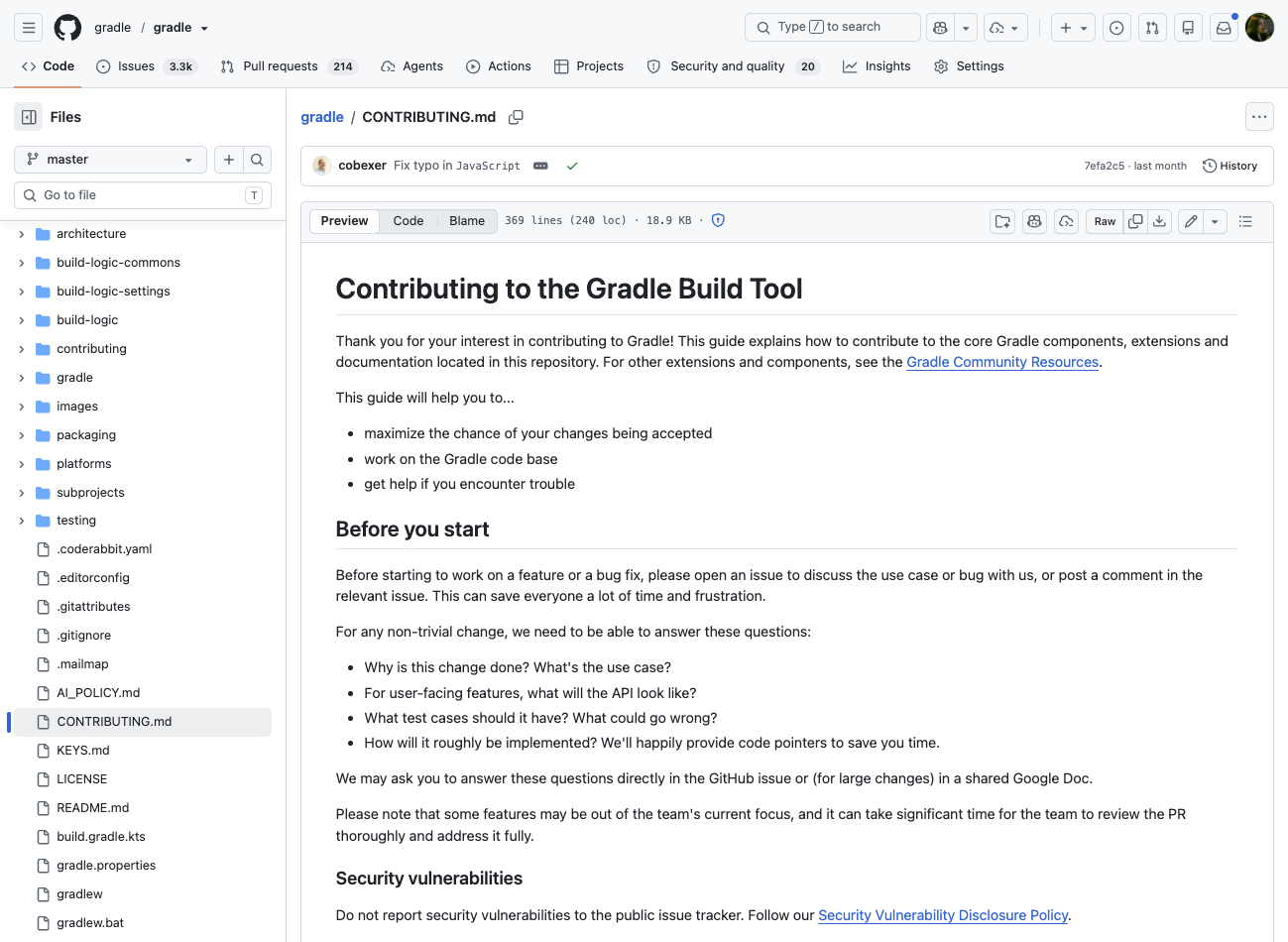Click the gradle breadcrumb link
Viewport: 1288px width, 942px height.
322,117
